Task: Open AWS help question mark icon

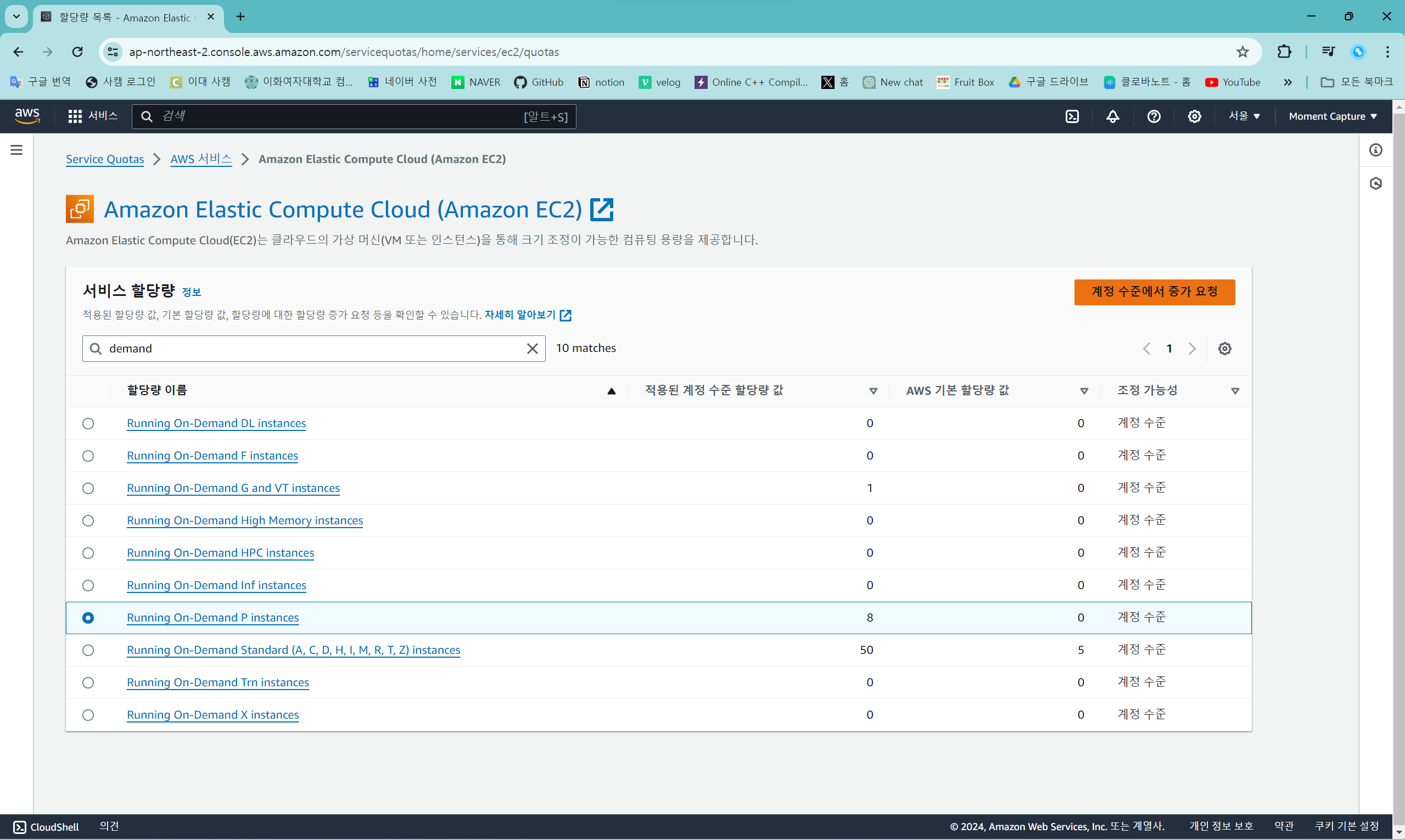Action: (x=1154, y=116)
